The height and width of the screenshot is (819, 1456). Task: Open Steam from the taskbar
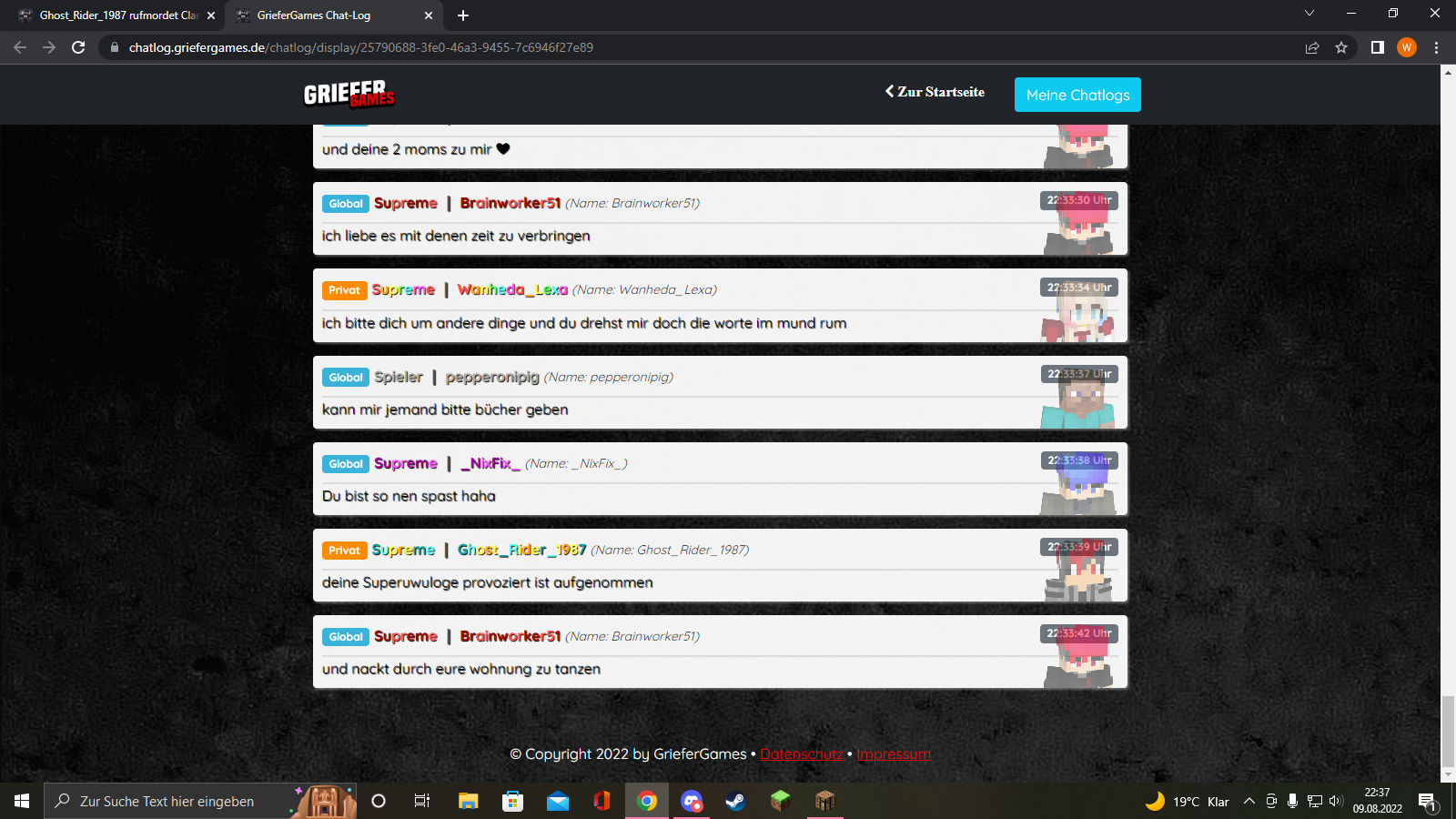[x=735, y=801]
